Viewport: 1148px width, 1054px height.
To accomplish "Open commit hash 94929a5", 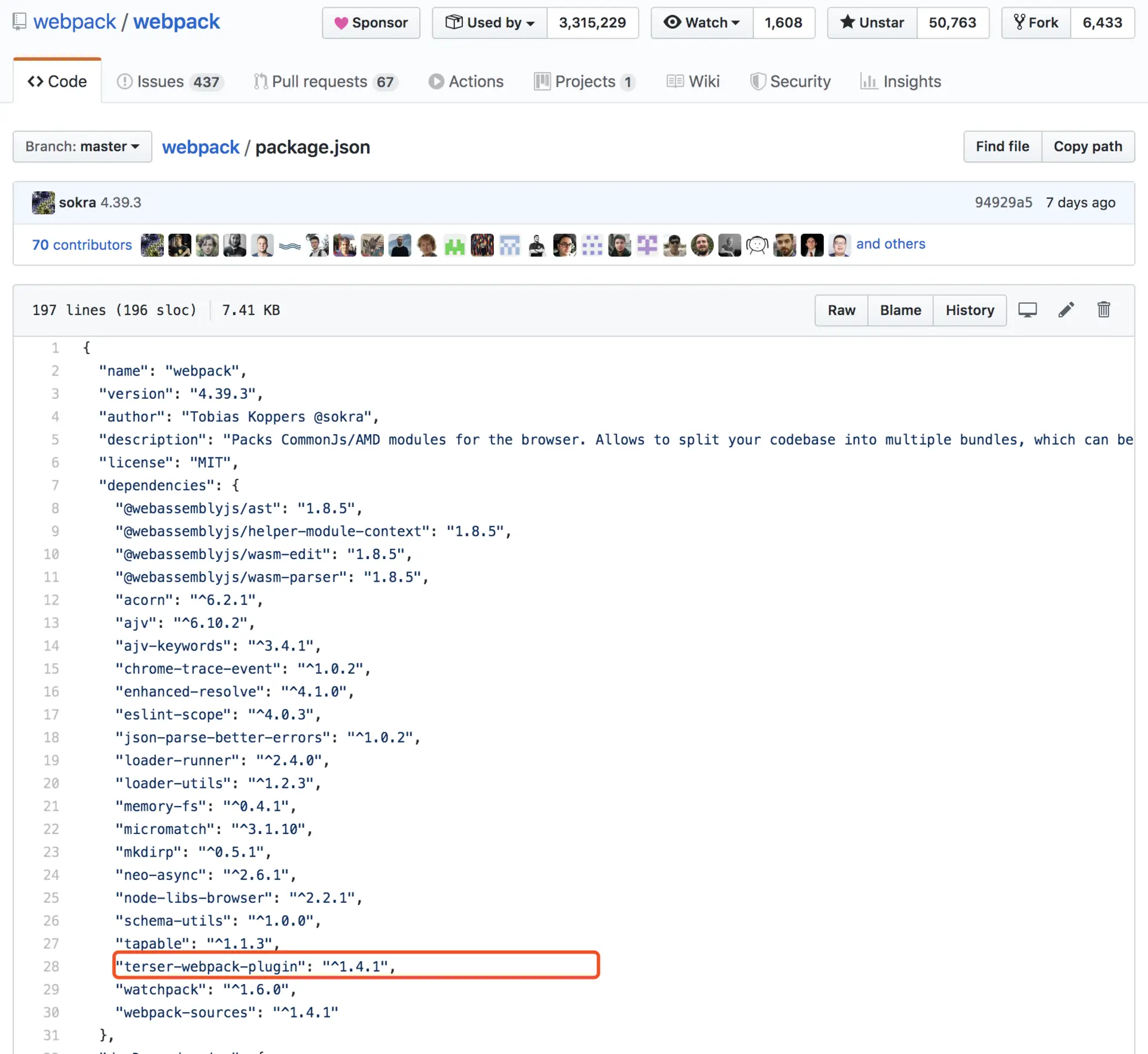I will 1003,203.
